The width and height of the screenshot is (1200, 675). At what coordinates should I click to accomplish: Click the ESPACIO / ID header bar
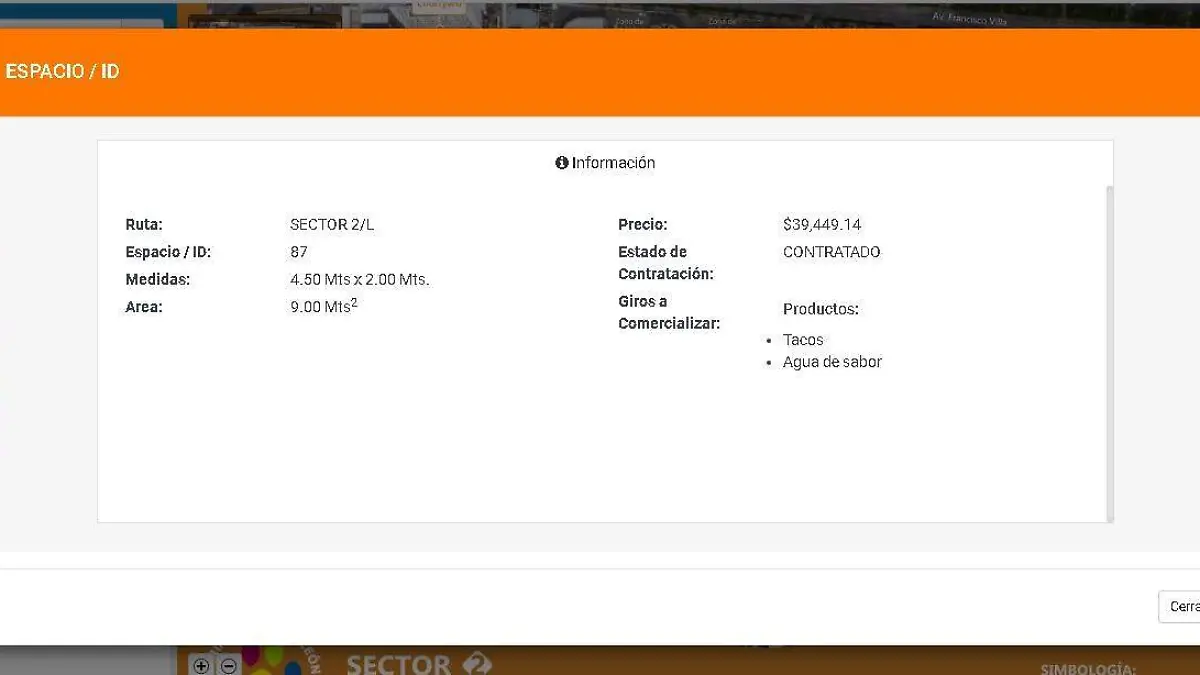(x=62, y=71)
